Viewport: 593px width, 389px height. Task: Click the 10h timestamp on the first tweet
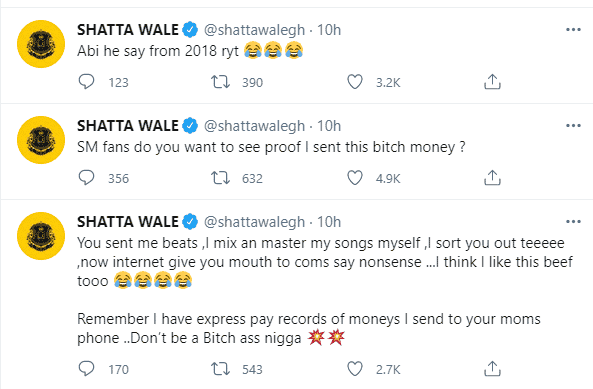coord(329,30)
